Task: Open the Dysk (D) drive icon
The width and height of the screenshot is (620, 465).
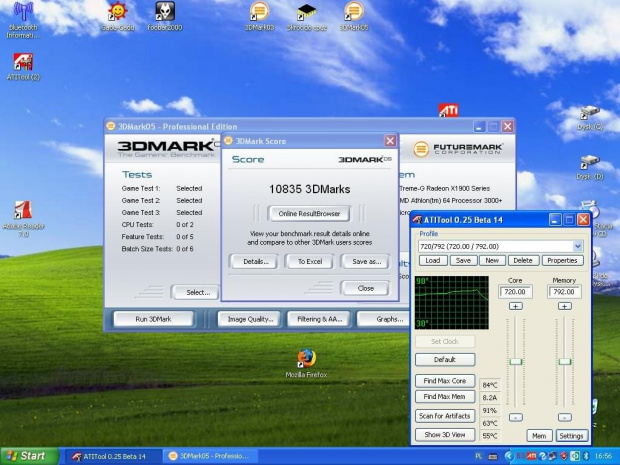Action: tap(590, 167)
